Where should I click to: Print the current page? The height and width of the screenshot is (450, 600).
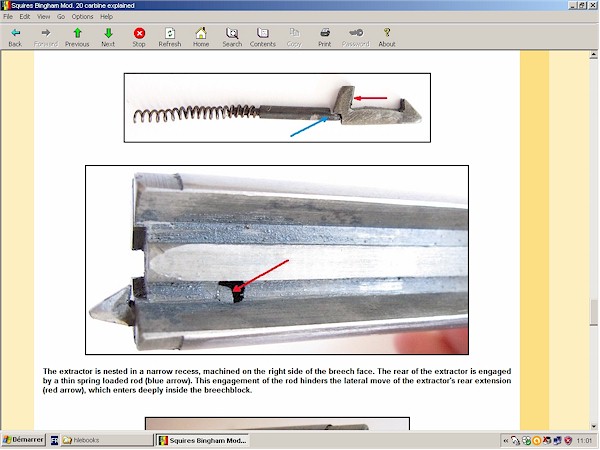tap(324, 37)
